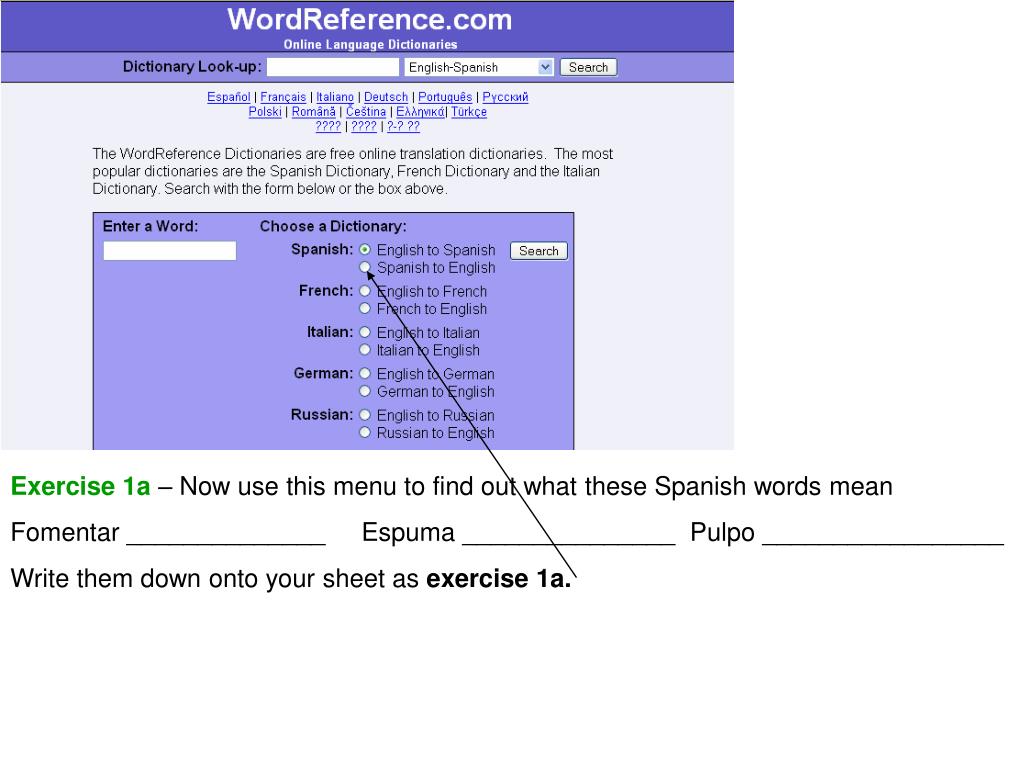This screenshot has width=1024, height=768.
Task: Pick the English to German radio button
Action: [x=365, y=373]
